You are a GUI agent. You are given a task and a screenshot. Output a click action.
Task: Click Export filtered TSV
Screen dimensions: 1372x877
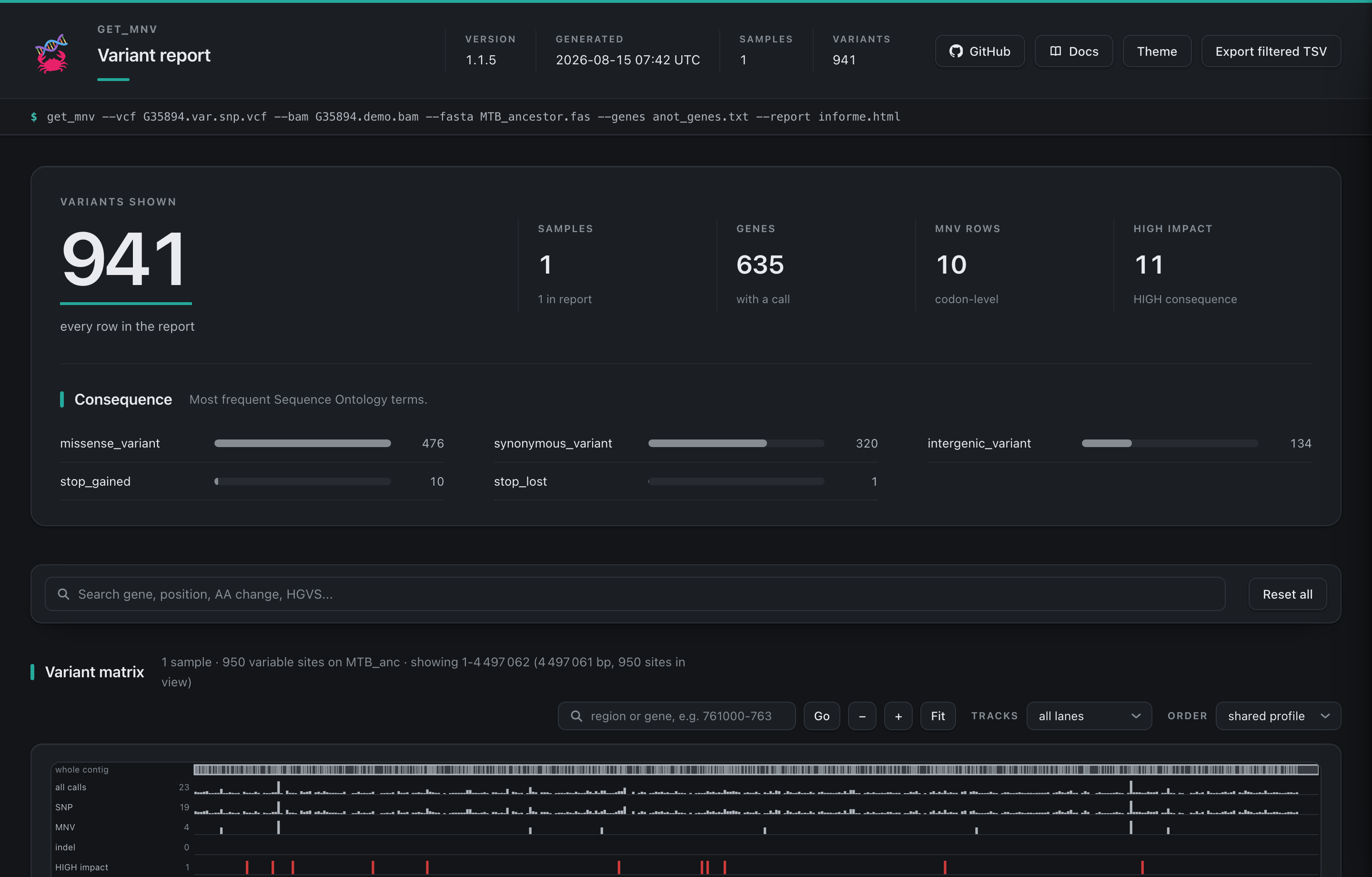coord(1271,51)
